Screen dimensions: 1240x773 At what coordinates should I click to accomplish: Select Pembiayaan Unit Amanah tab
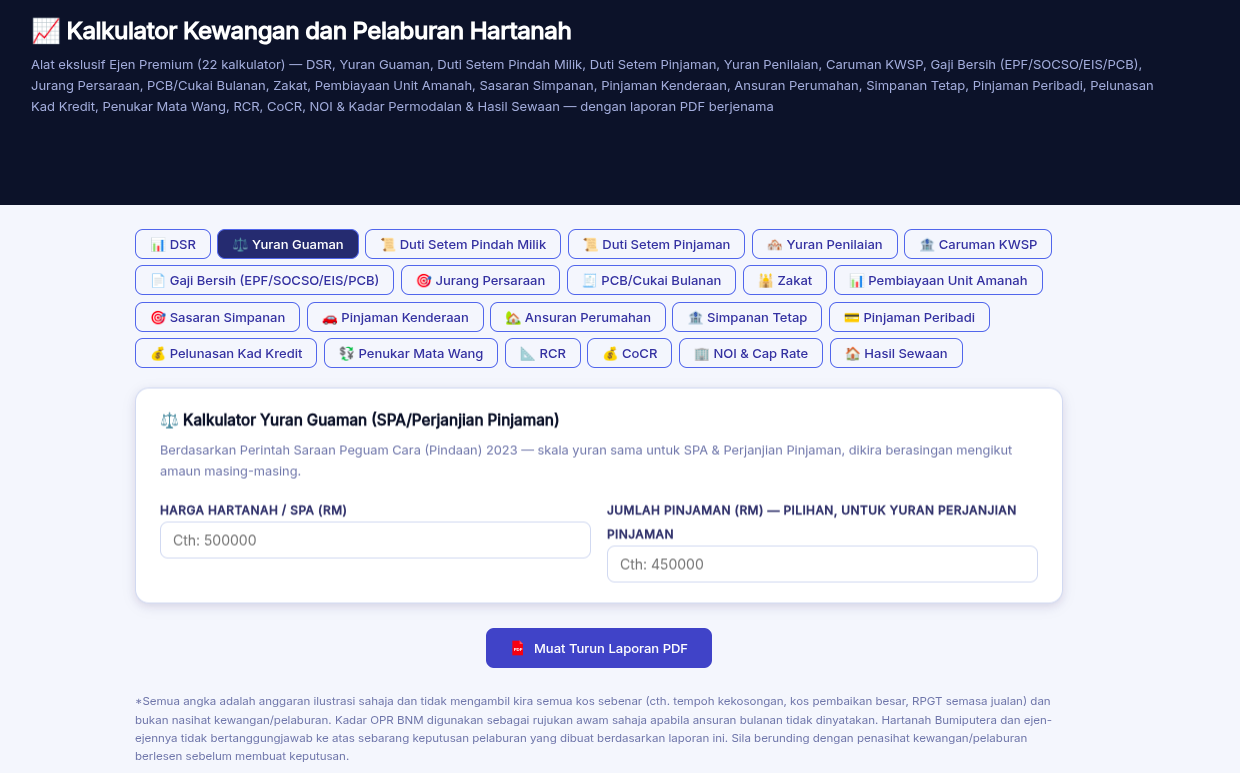(x=938, y=280)
